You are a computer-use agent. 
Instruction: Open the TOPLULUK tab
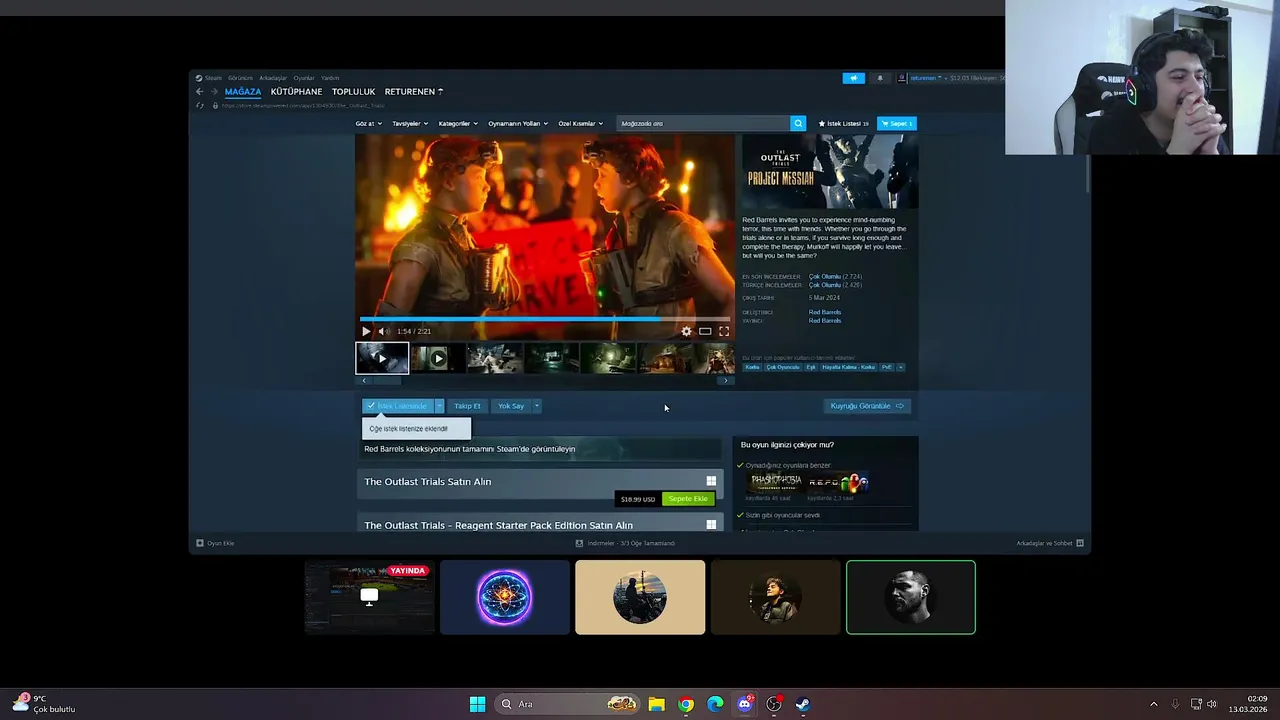coord(353,91)
